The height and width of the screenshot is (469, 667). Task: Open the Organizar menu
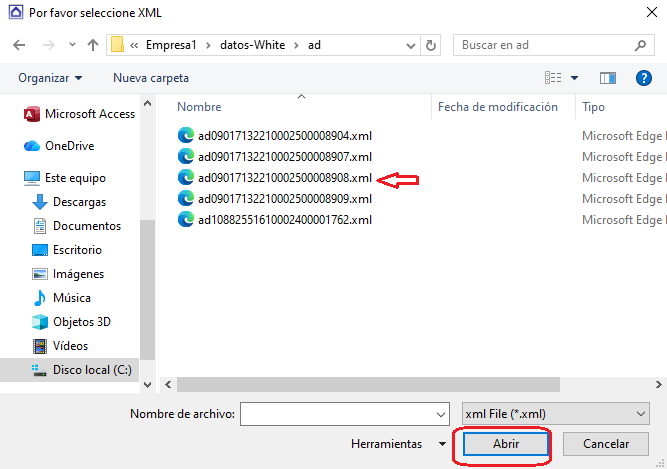point(50,77)
